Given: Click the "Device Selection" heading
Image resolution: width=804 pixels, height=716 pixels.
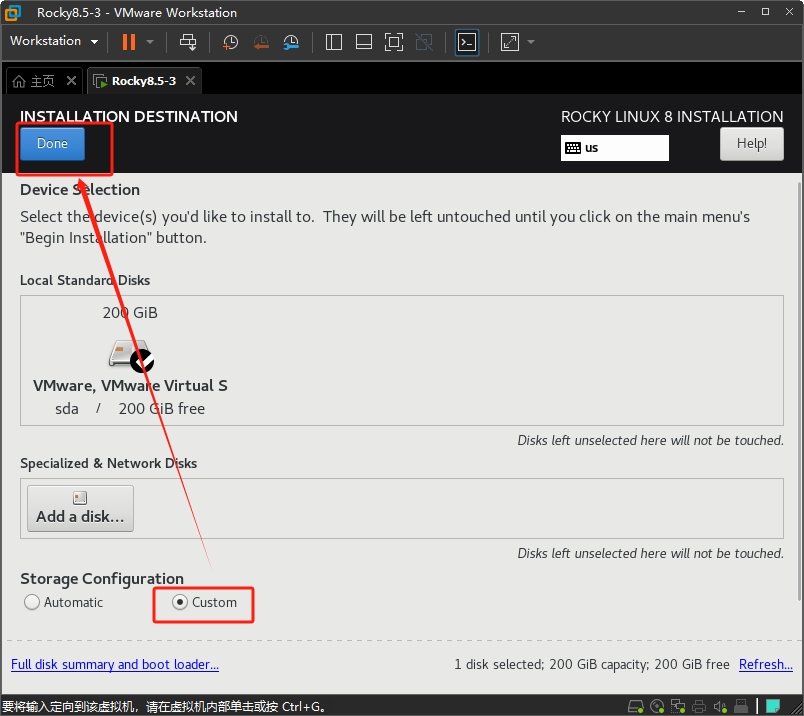Looking at the screenshot, I should pos(80,190).
